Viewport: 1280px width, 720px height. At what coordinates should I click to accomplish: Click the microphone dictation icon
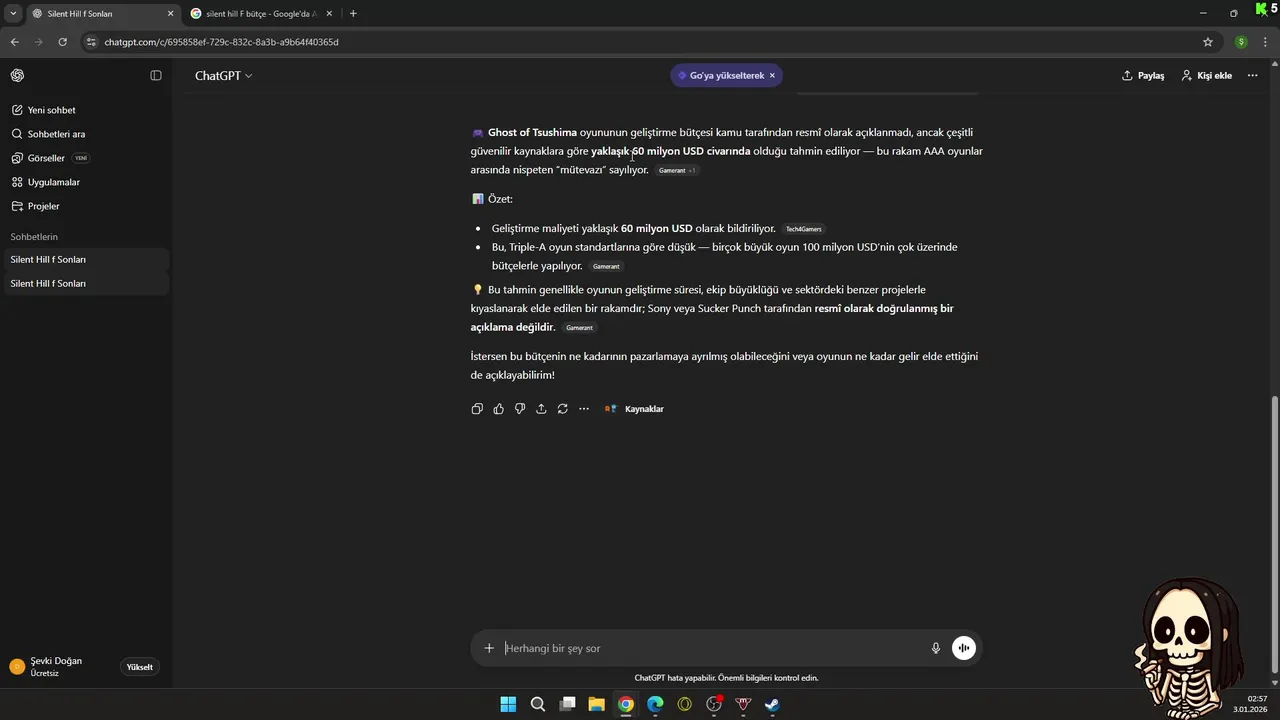pos(936,648)
